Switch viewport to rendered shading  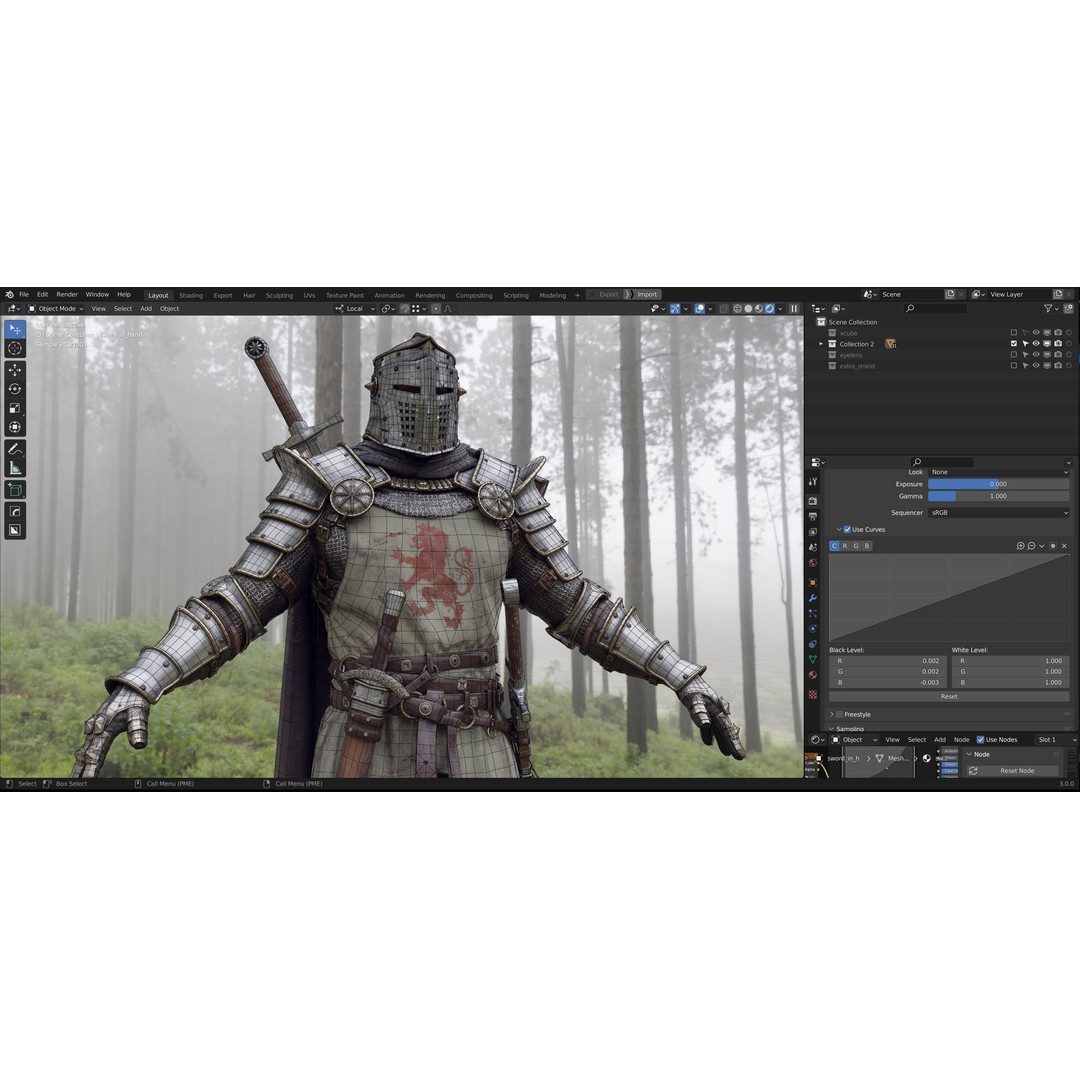click(x=769, y=309)
